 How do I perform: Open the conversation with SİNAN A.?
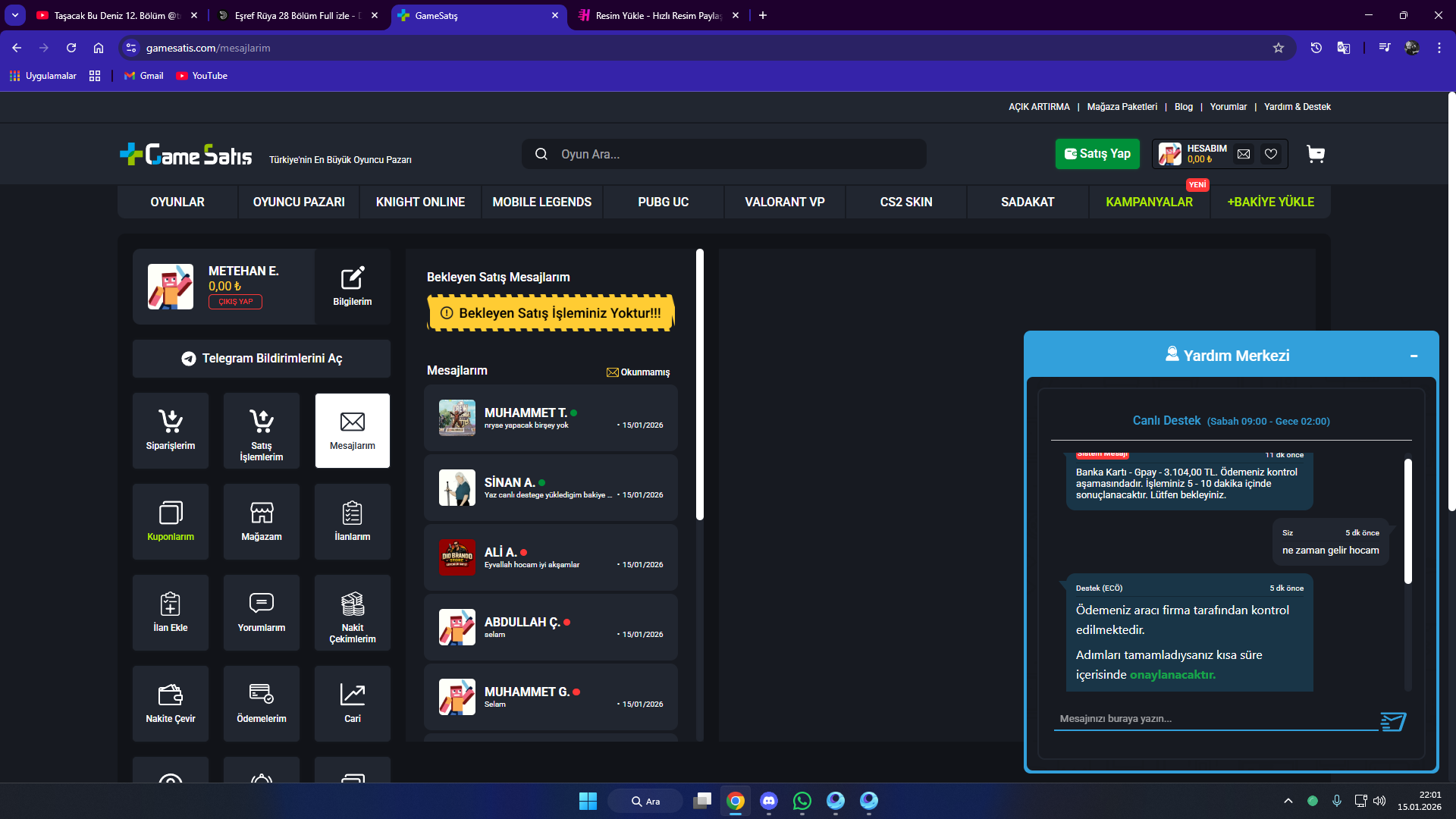(551, 488)
